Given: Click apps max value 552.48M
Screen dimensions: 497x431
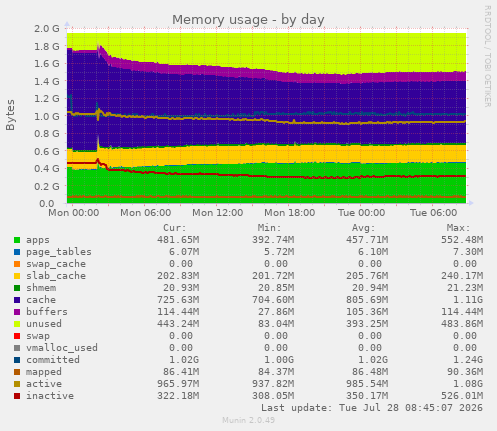Looking at the screenshot, I should (x=462, y=240).
